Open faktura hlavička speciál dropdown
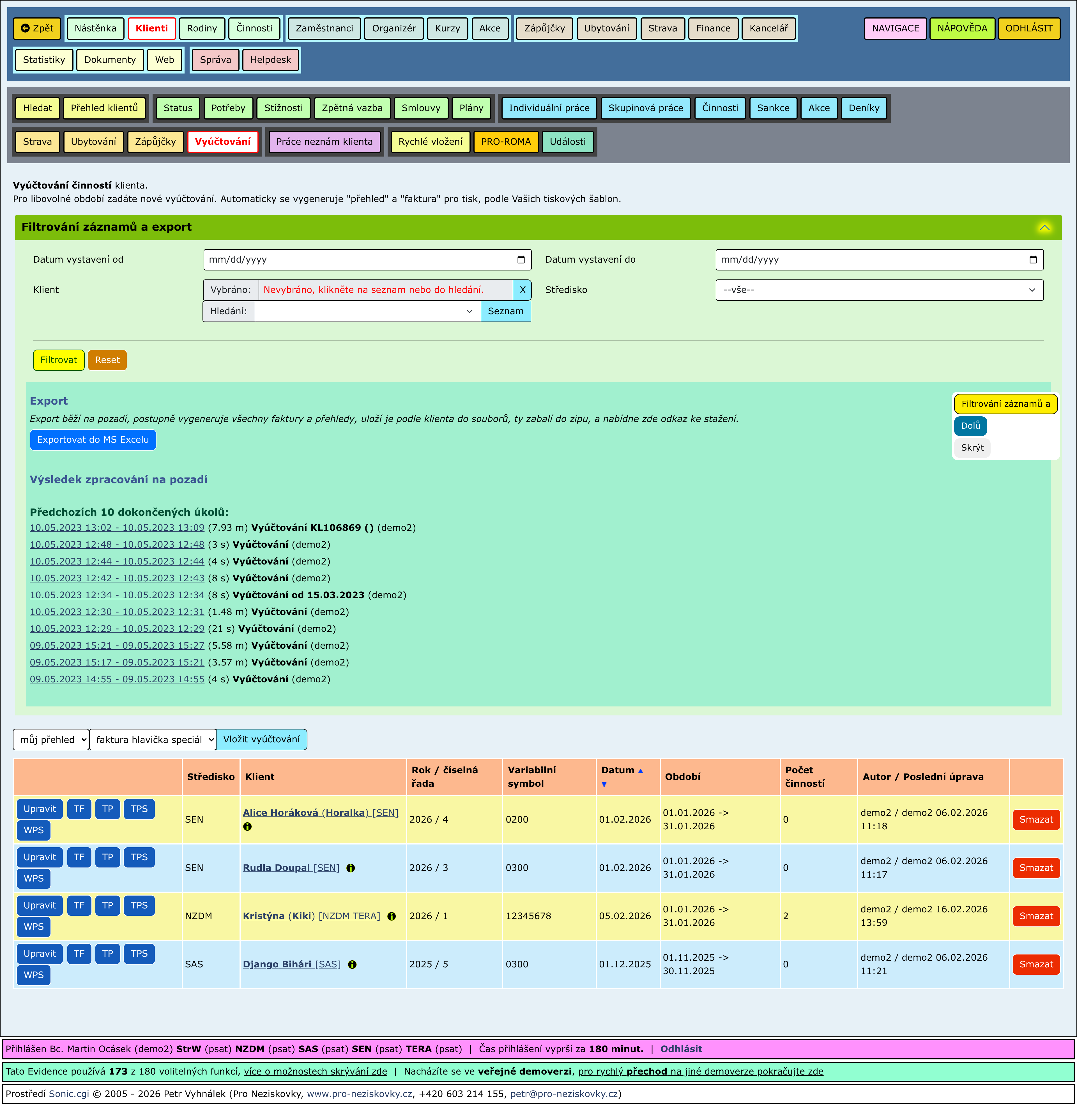The image size is (1077, 1120). click(153, 740)
